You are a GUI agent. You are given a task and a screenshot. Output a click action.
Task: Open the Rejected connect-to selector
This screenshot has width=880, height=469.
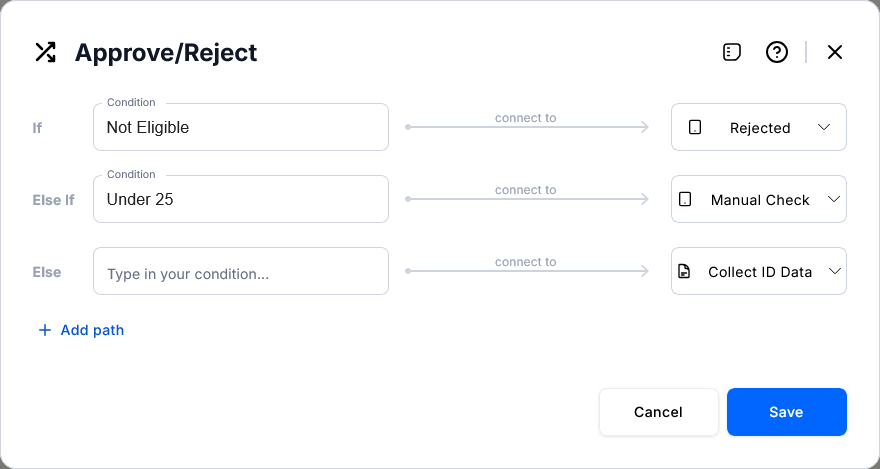click(x=759, y=128)
